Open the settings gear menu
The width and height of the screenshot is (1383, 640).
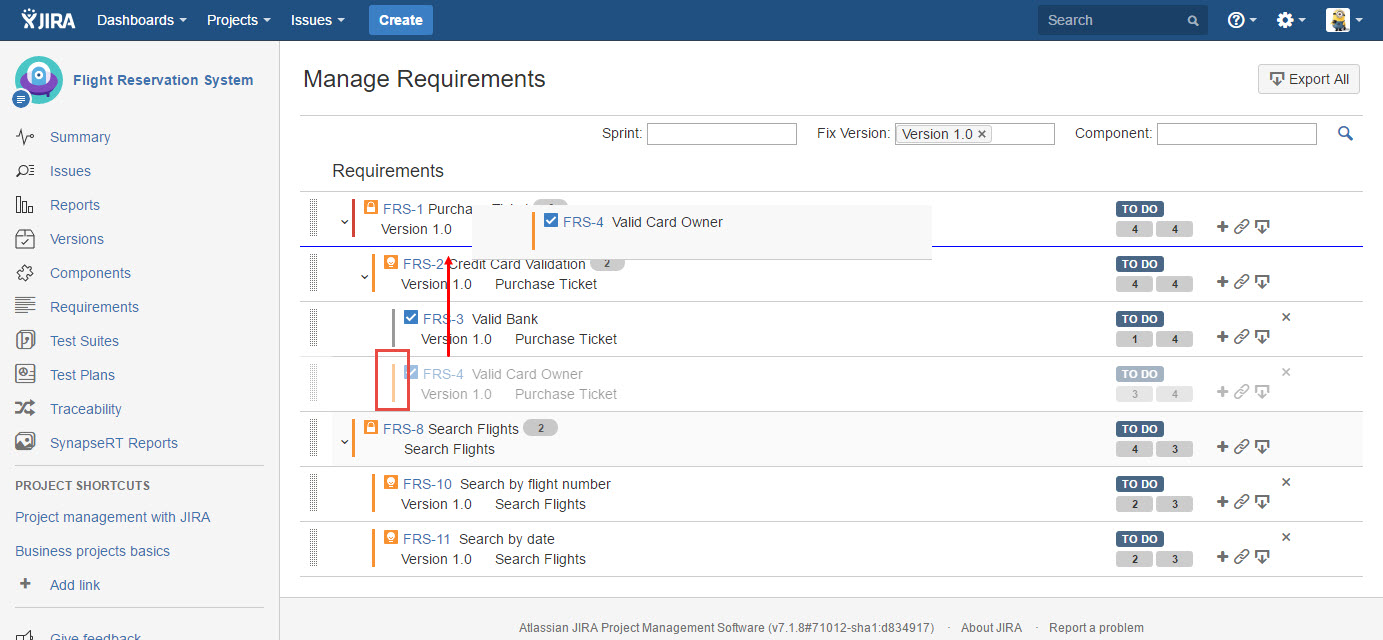tap(1290, 20)
